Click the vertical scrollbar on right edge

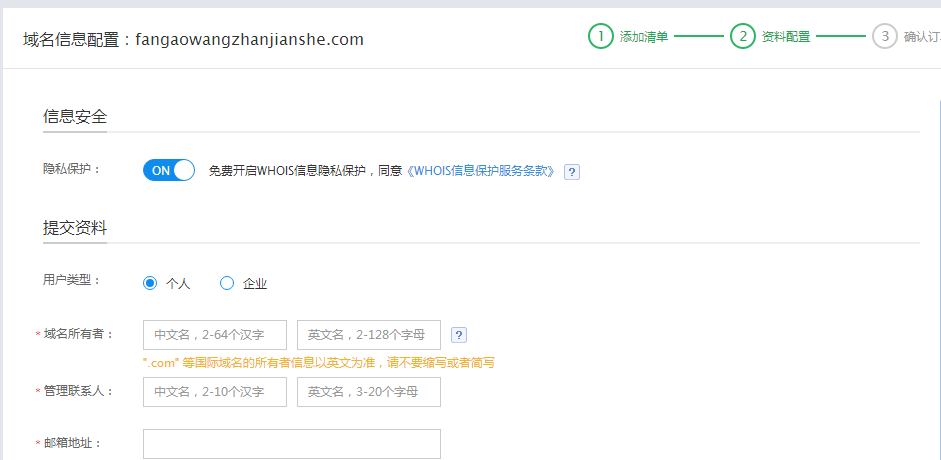tap(937, 250)
